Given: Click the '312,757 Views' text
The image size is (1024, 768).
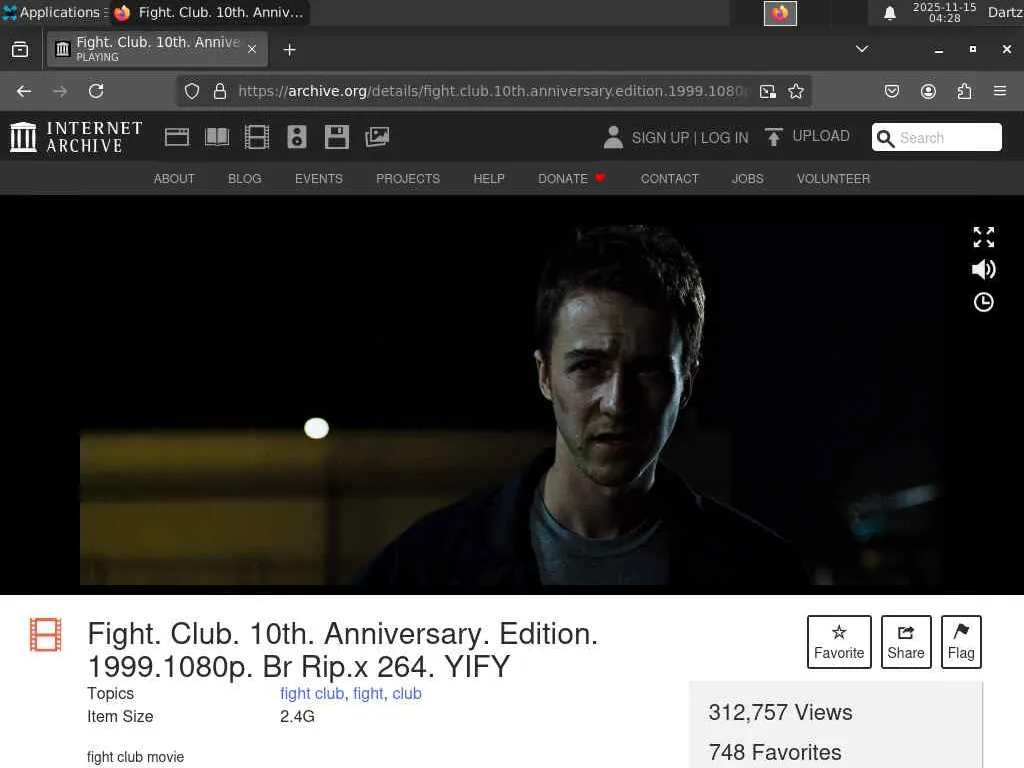Looking at the screenshot, I should click(780, 712).
